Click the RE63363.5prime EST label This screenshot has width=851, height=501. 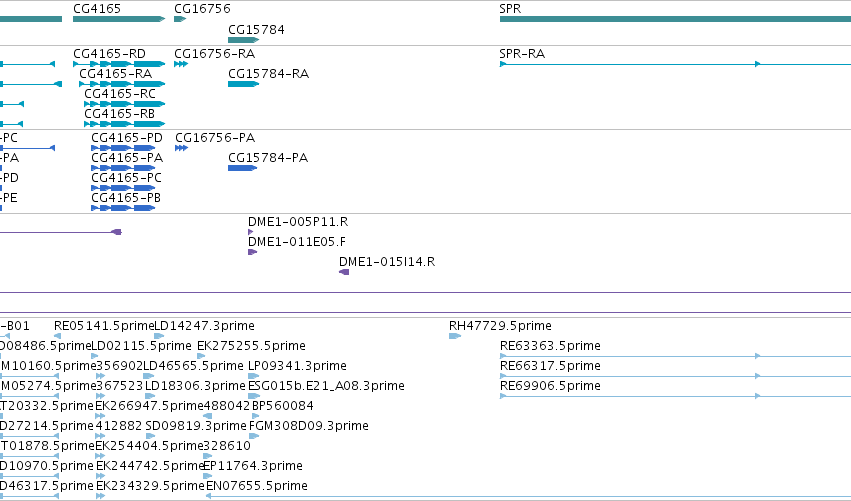(550, 346)
